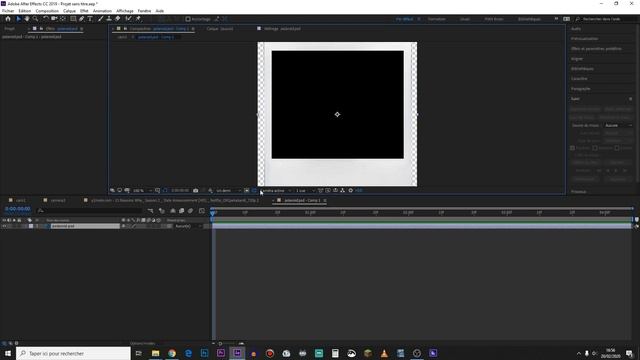
Task: Switch to the Métrage polaroid.psd tab
Action: [282, 29]
